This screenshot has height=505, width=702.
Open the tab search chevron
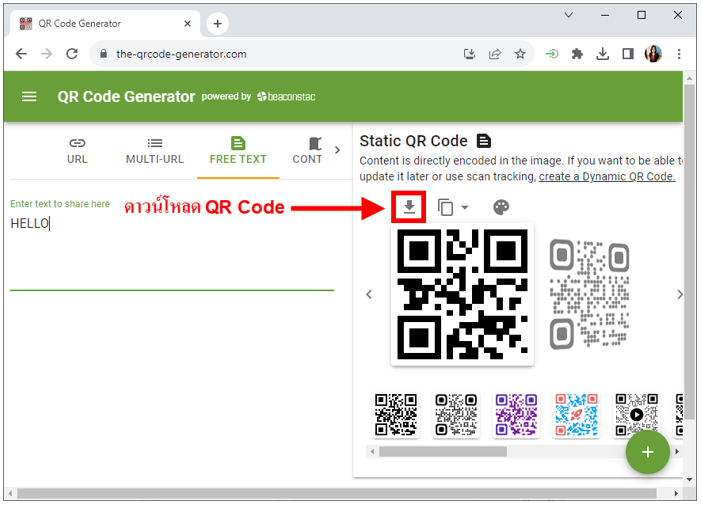[x=569, y=15]
